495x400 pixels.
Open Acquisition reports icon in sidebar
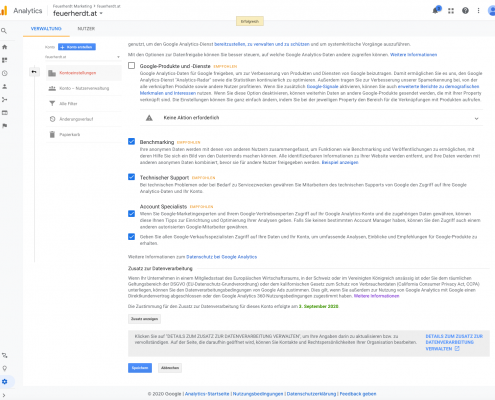tap(5, 99)
